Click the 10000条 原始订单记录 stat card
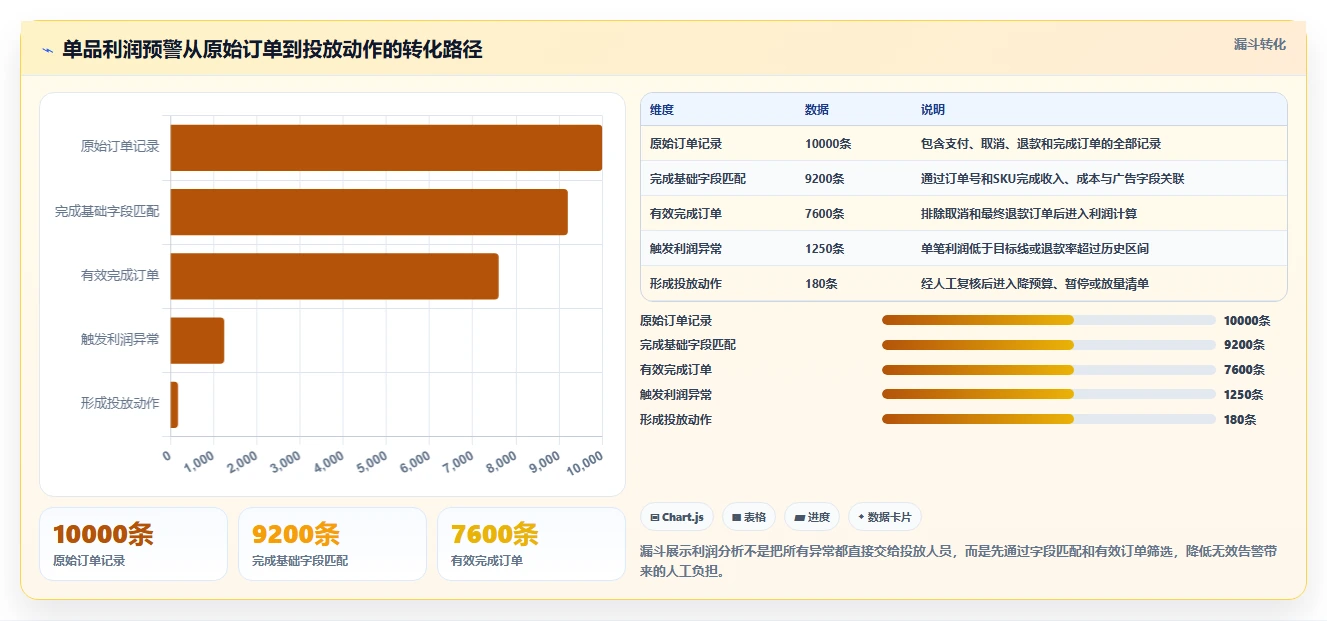 [133, 544]
